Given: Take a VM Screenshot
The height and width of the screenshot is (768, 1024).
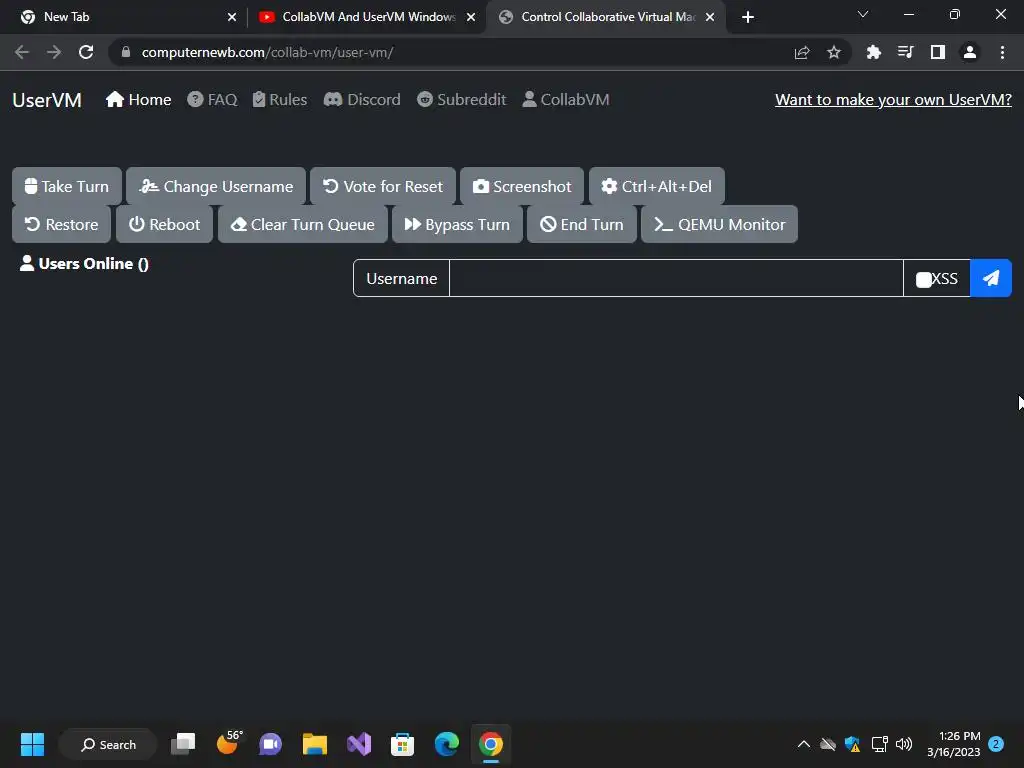Looking at the screenshot, I should click(x=522, y=186).
